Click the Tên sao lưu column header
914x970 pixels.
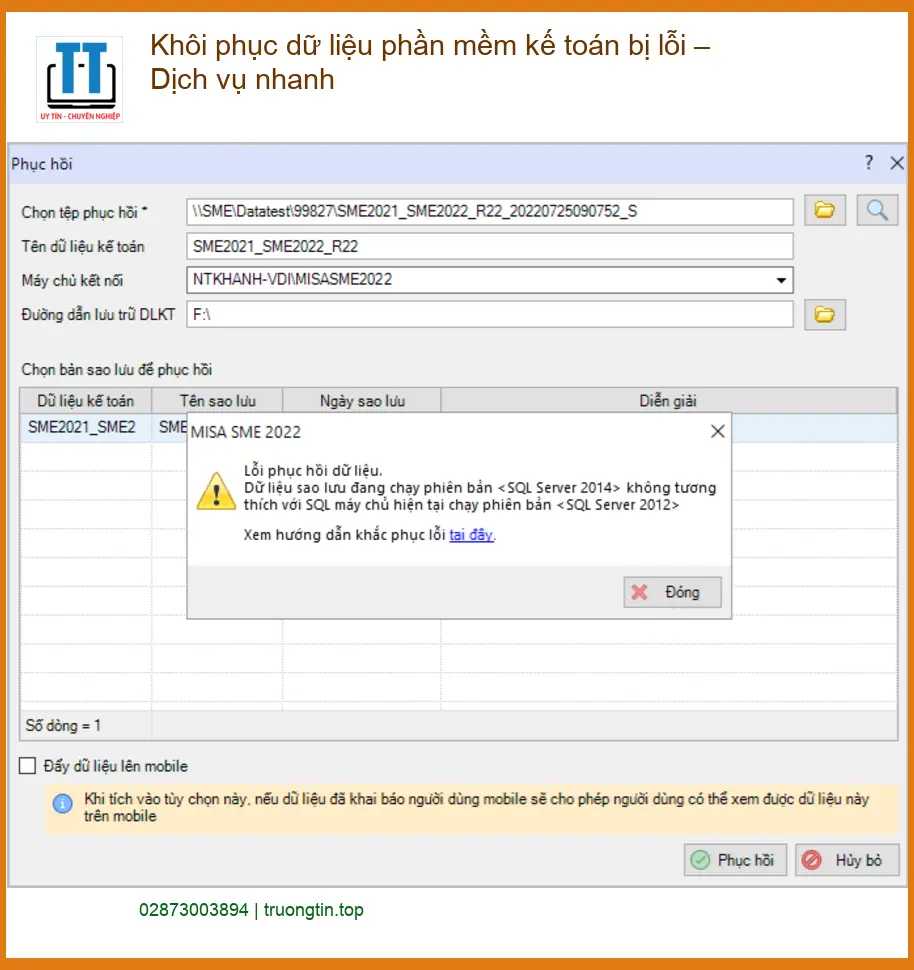(217, 401)
